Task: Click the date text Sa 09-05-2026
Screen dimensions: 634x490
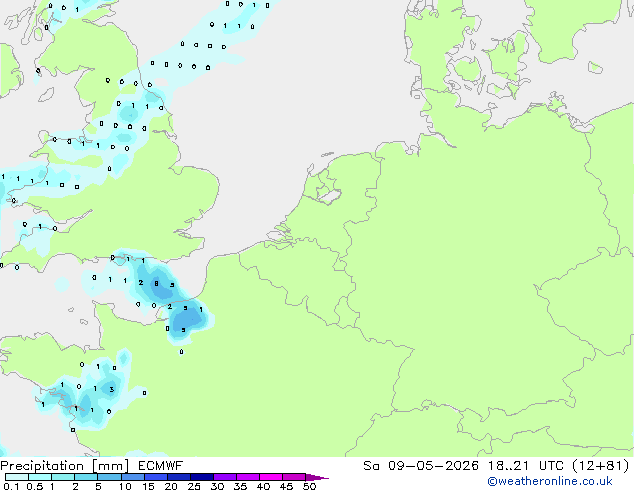Action: 421,466
